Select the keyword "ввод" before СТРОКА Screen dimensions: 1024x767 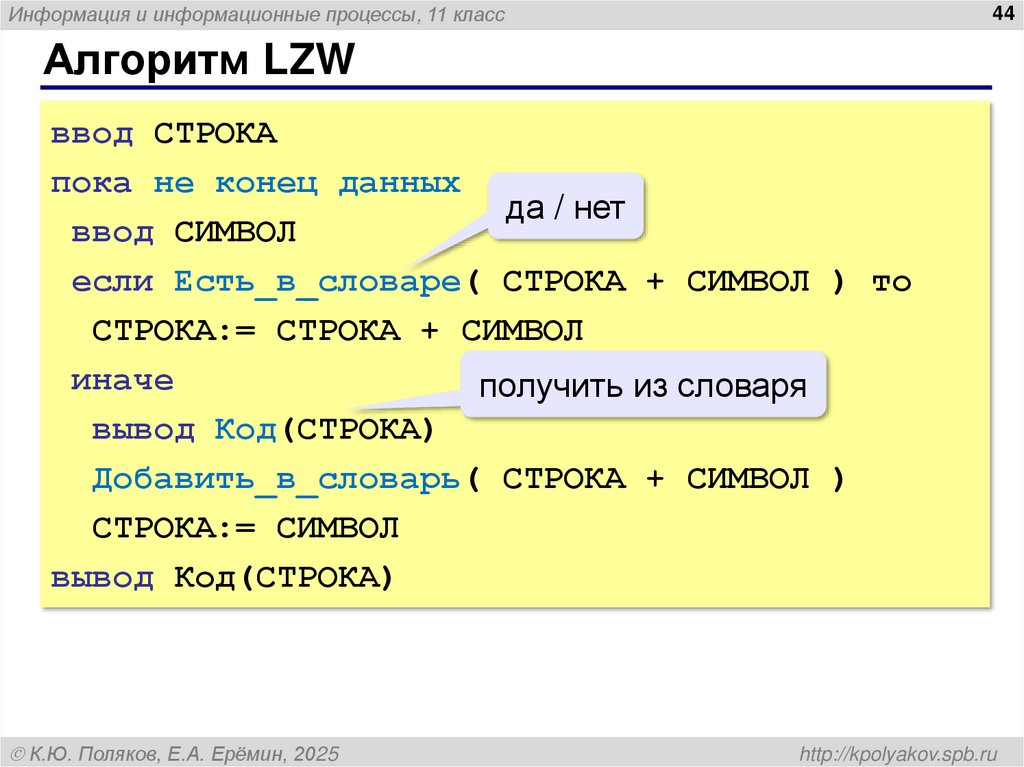click(92, 133)
